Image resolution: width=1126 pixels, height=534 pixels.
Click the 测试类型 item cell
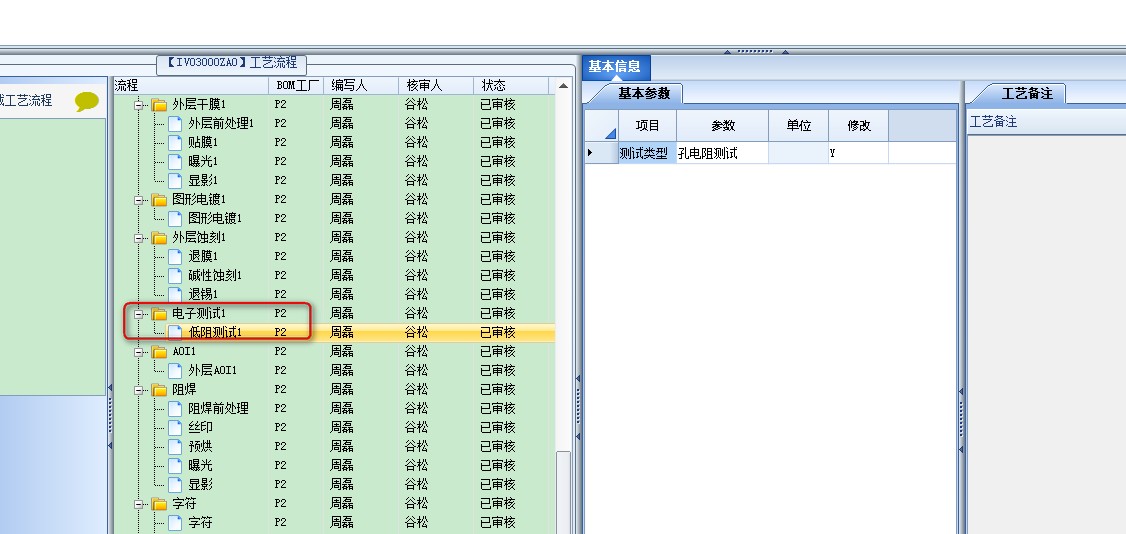click(648, 153)
